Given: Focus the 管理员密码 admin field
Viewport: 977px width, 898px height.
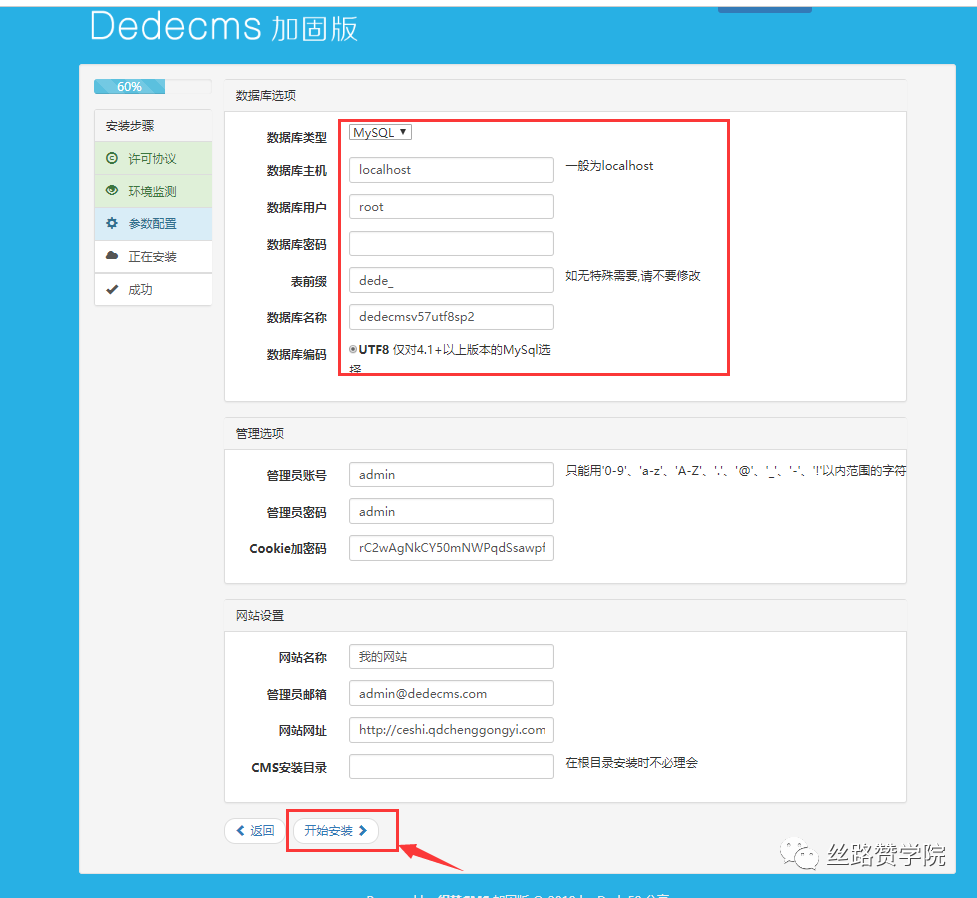Looking at the screenshot, I should pyautogui.click(x=451, y=511).
